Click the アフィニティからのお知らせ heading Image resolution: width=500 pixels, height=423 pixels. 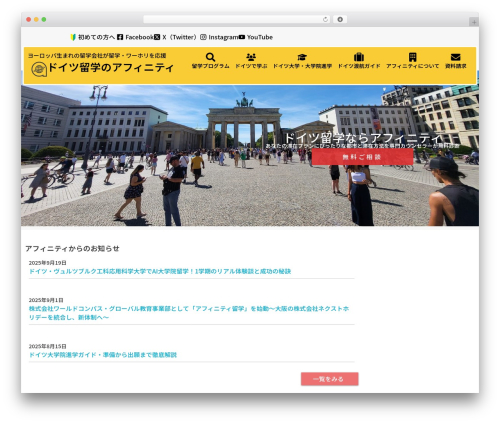pos(72,248)
